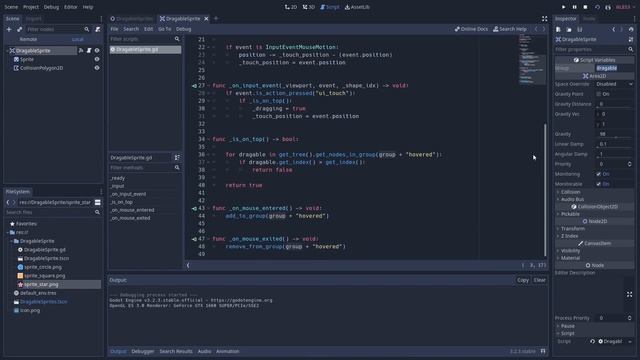Adjust the Gravity value slider

[616, 137]
